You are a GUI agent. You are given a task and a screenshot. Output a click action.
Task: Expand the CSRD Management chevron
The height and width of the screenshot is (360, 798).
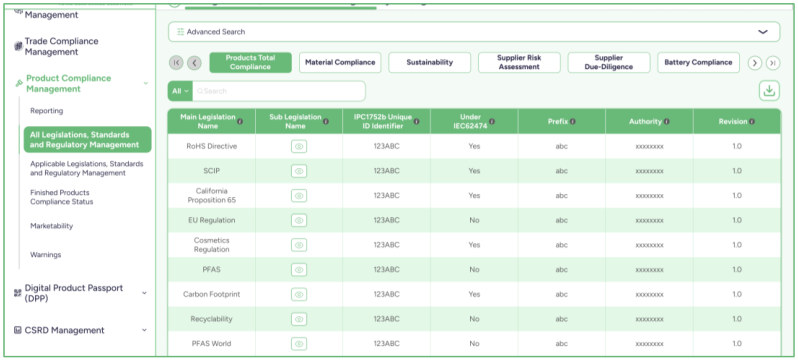(144, 330)
